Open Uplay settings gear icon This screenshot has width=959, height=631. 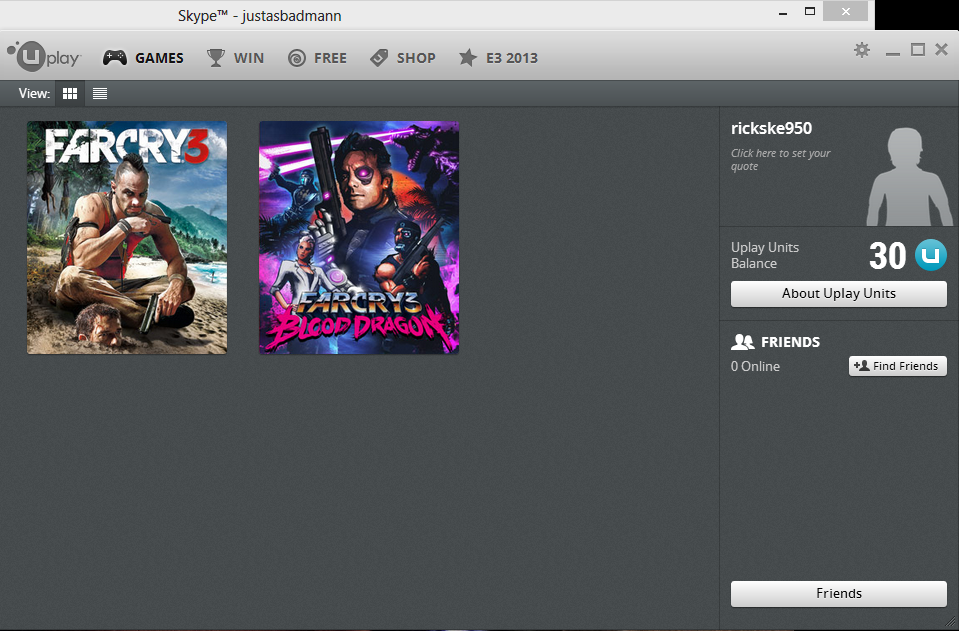862,50
